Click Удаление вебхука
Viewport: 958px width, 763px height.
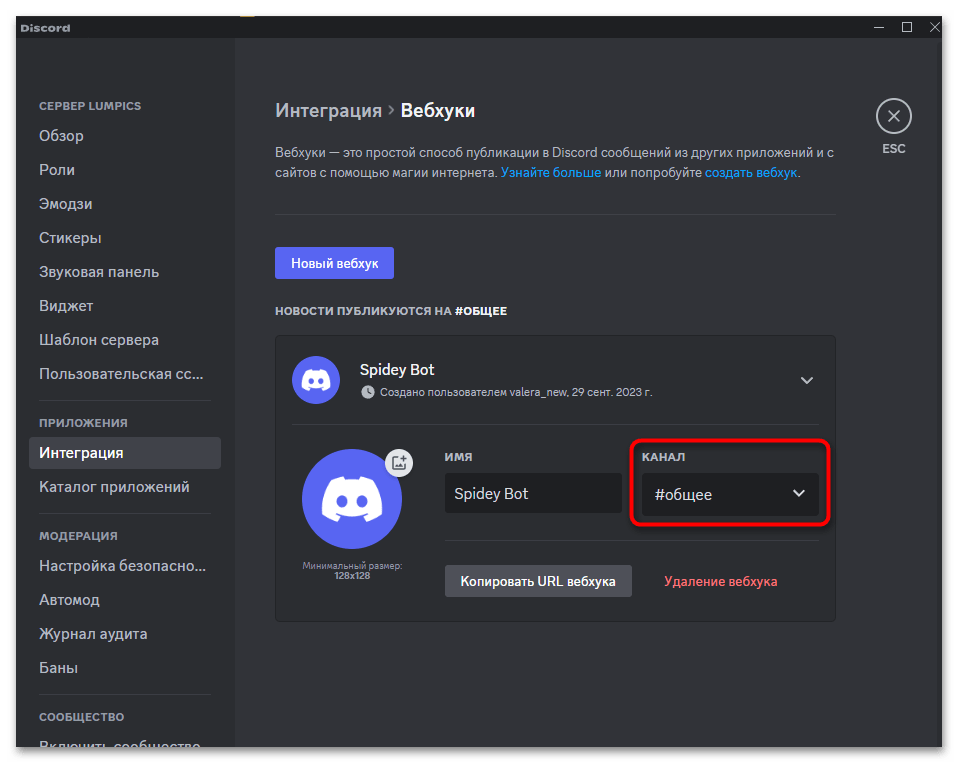coord(720,582)
